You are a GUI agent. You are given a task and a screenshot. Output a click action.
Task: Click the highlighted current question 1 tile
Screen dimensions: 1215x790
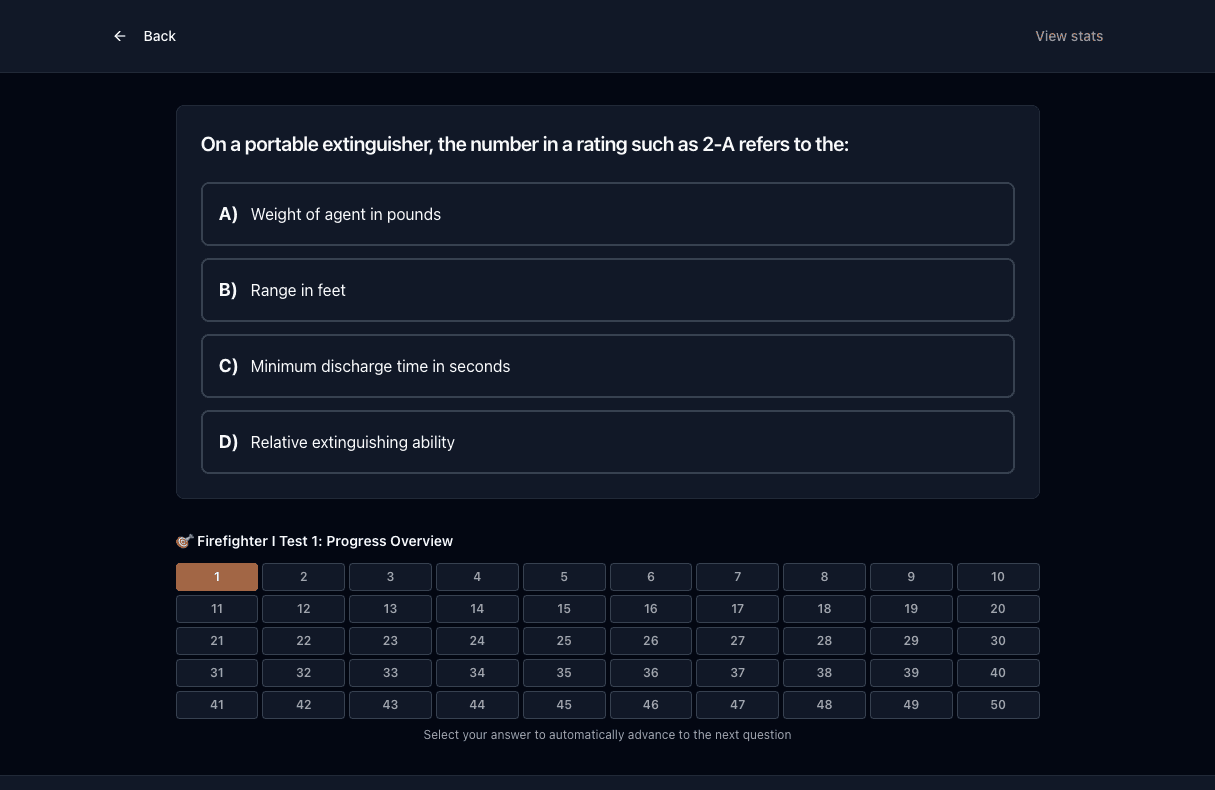tap(217, 577)
